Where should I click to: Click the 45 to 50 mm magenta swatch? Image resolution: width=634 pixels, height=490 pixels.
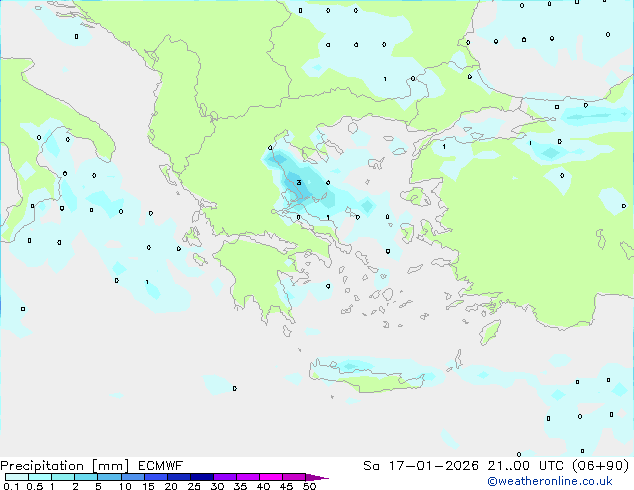coord(294,477)
